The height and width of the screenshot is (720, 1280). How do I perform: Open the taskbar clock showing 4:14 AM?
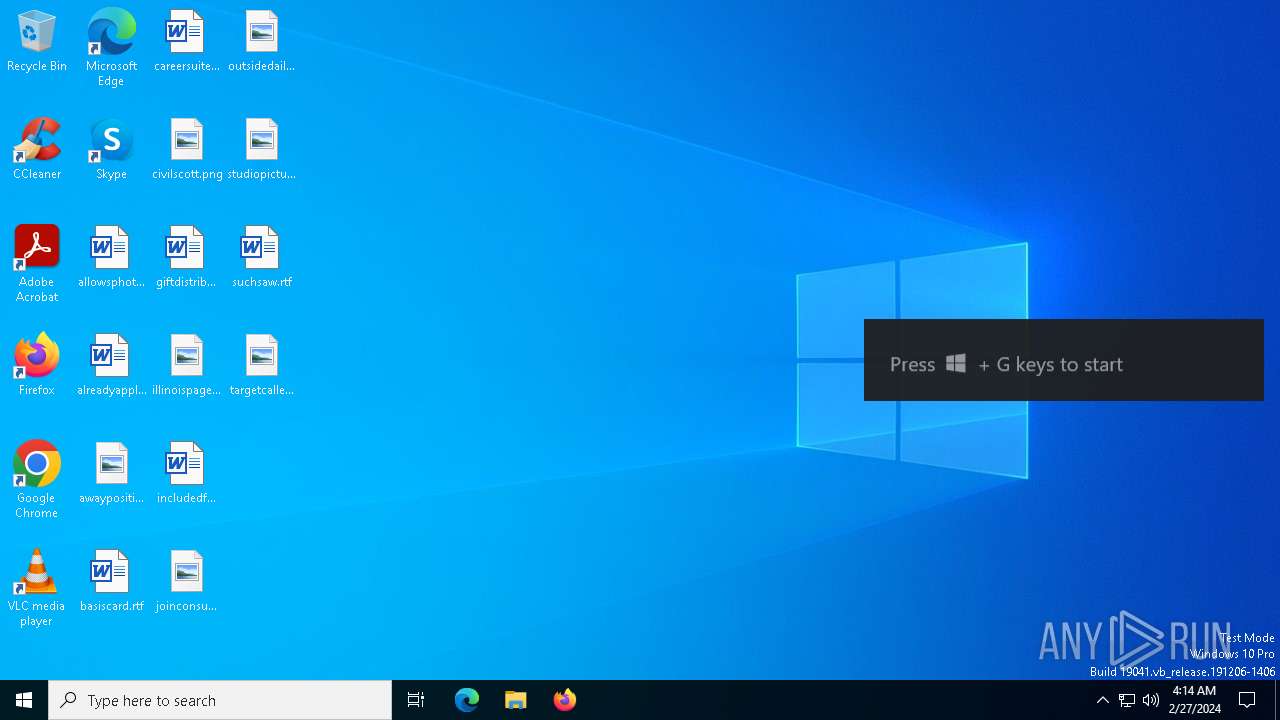(1194, 700)
